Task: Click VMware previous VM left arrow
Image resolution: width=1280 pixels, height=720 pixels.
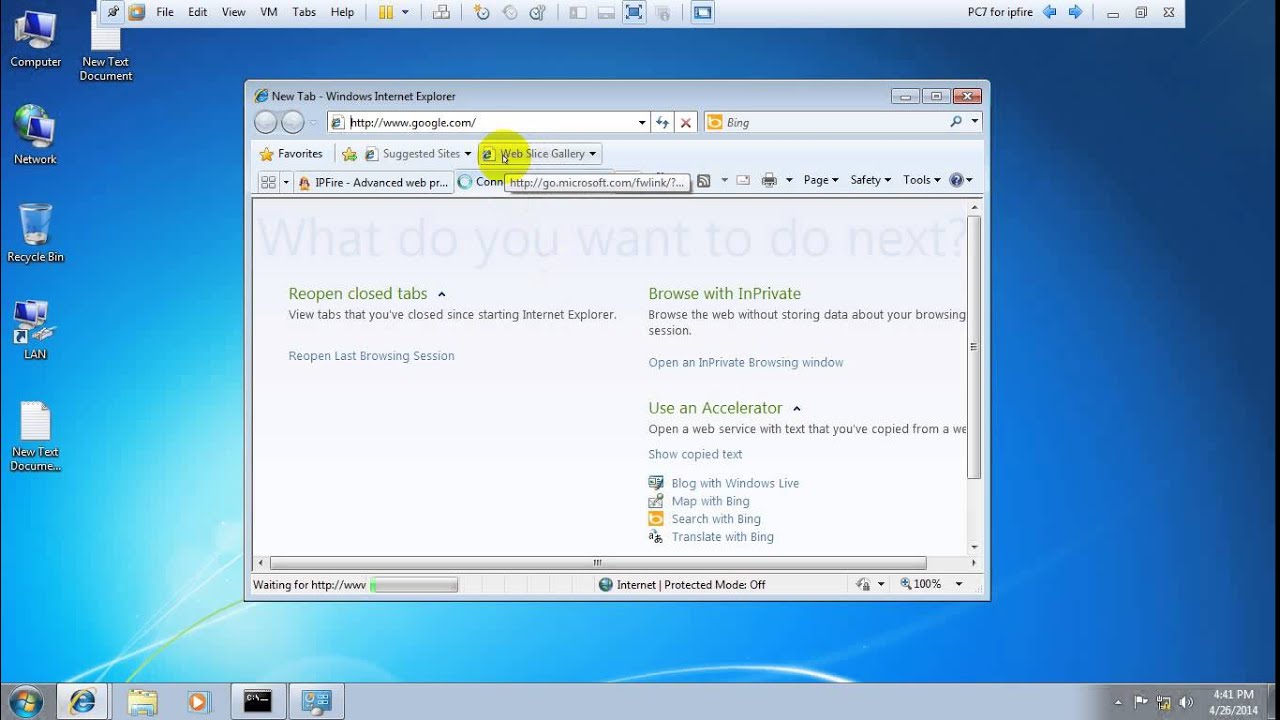Action: (x=1049, y=12)
